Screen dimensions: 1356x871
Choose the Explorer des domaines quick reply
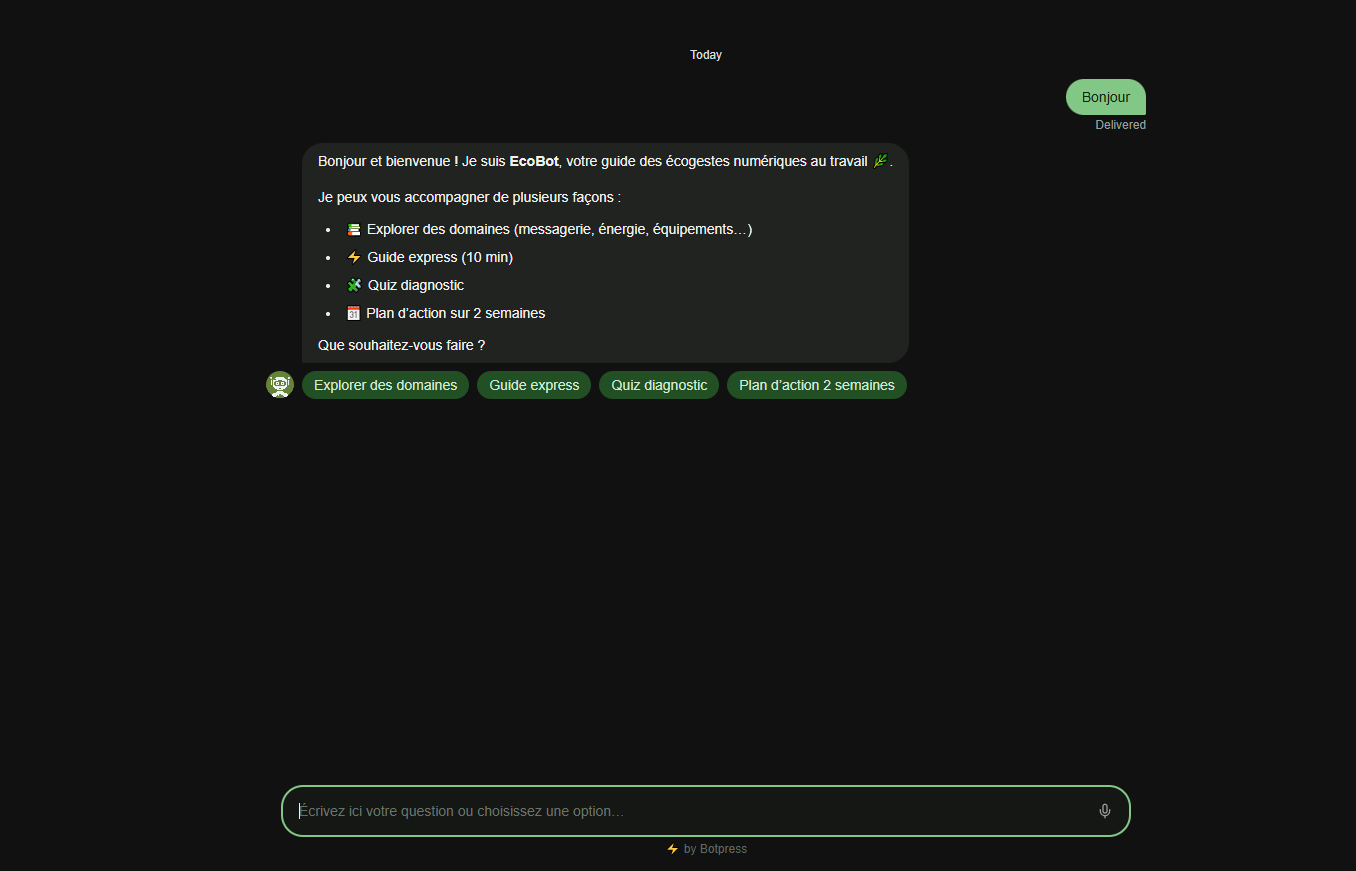[385, 385]
